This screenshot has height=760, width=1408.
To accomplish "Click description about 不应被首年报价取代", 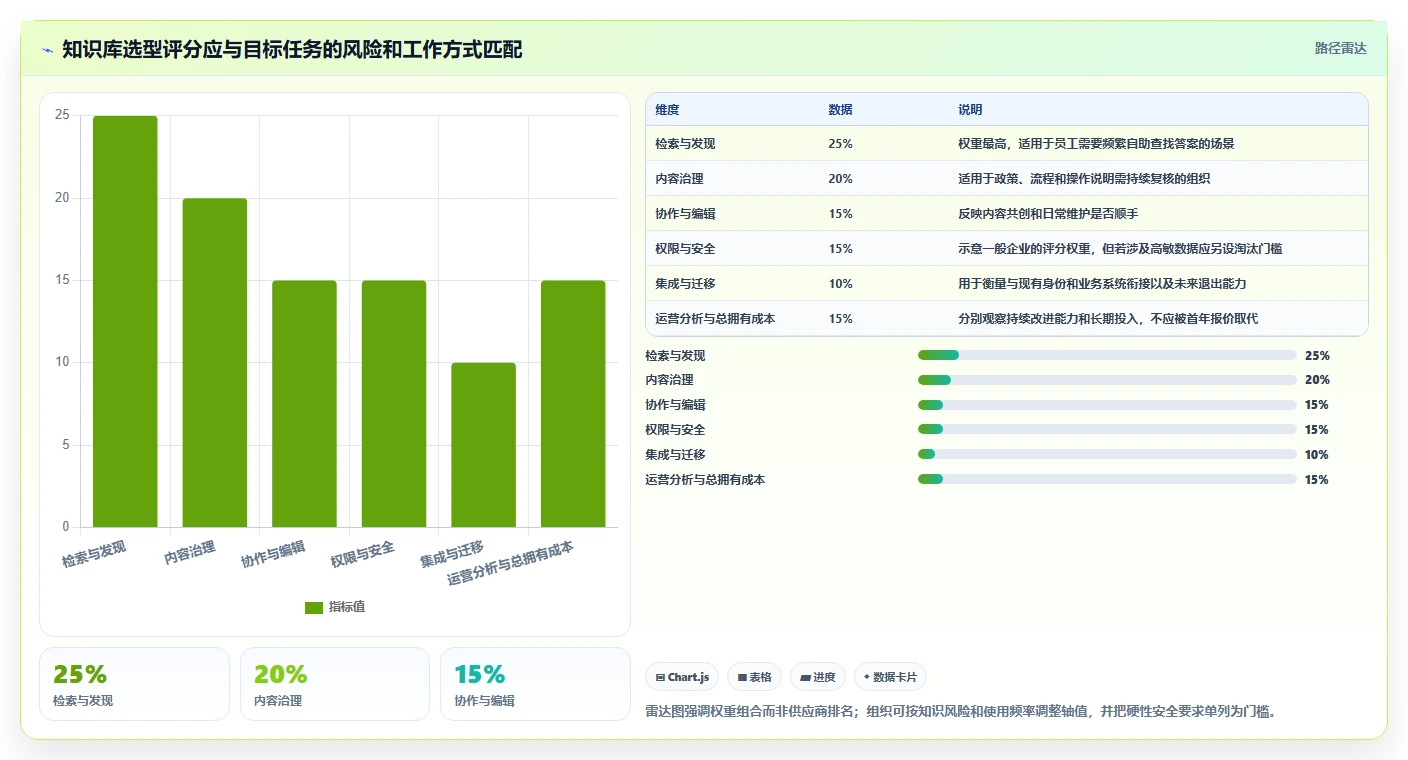I will [x=1108, y=319].
